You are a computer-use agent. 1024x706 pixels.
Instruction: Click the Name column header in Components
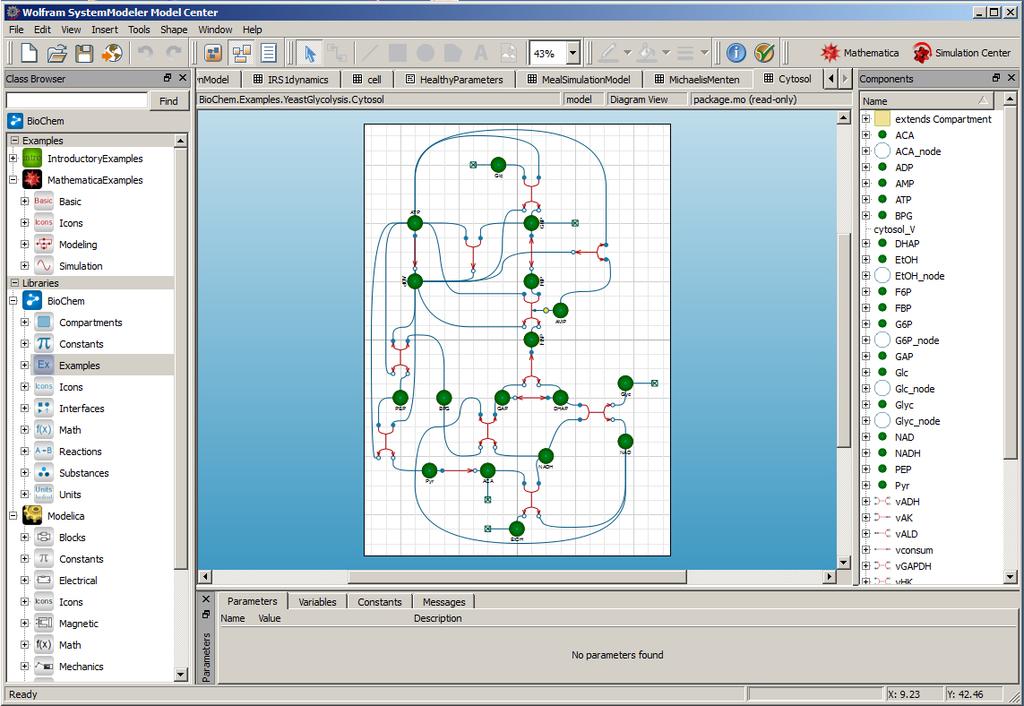click(x=926, y=101)
